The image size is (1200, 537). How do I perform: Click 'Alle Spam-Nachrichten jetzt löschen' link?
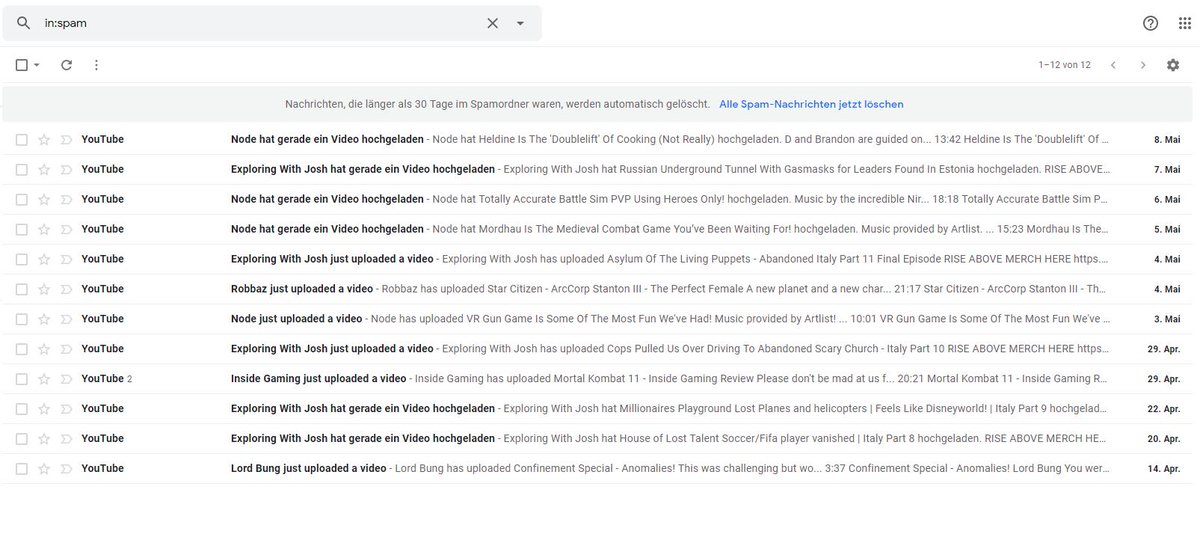pos(811,104)
